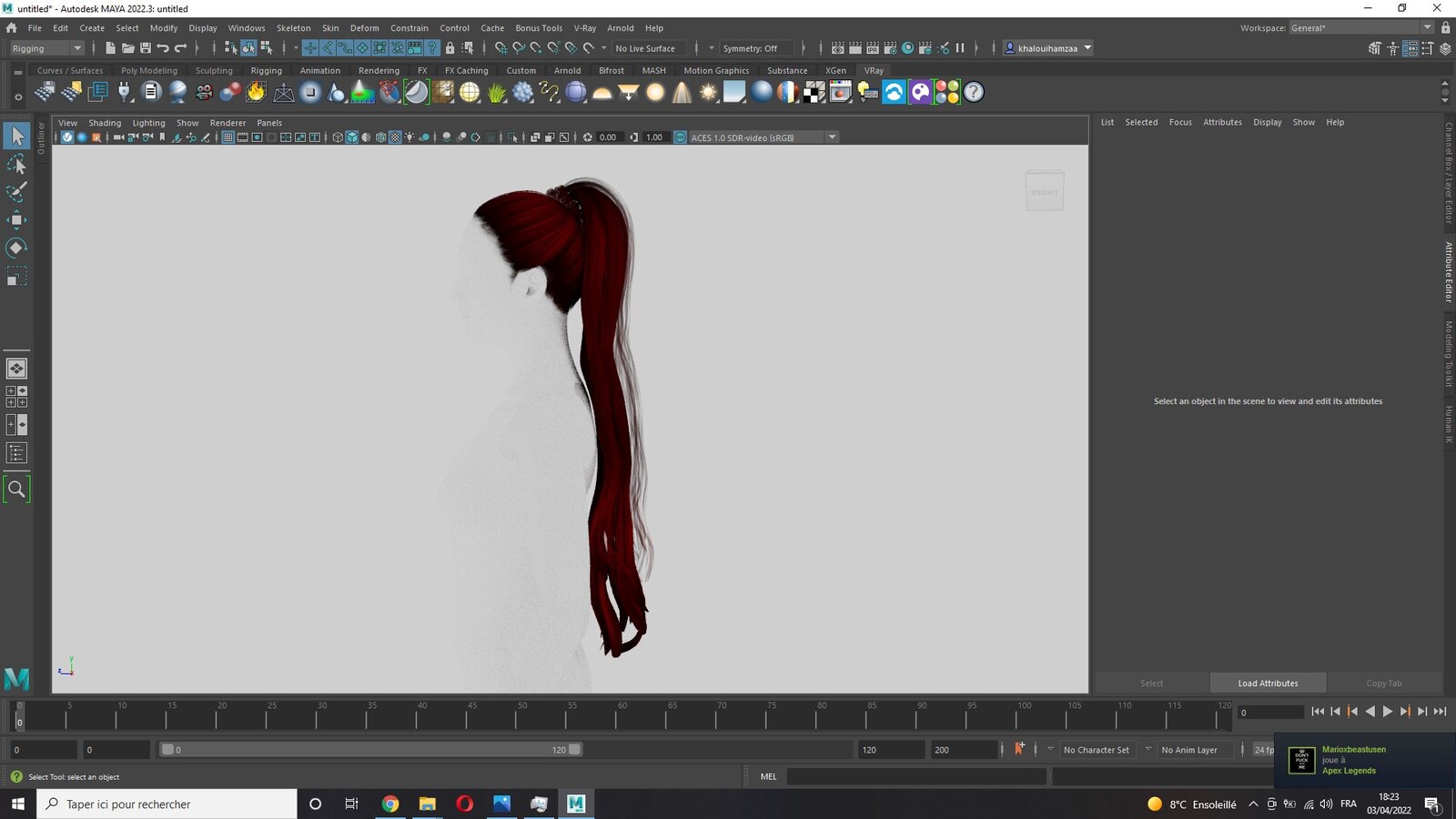
Task: Click the Symmetry: Off button
Action: (x=750, y=48)
